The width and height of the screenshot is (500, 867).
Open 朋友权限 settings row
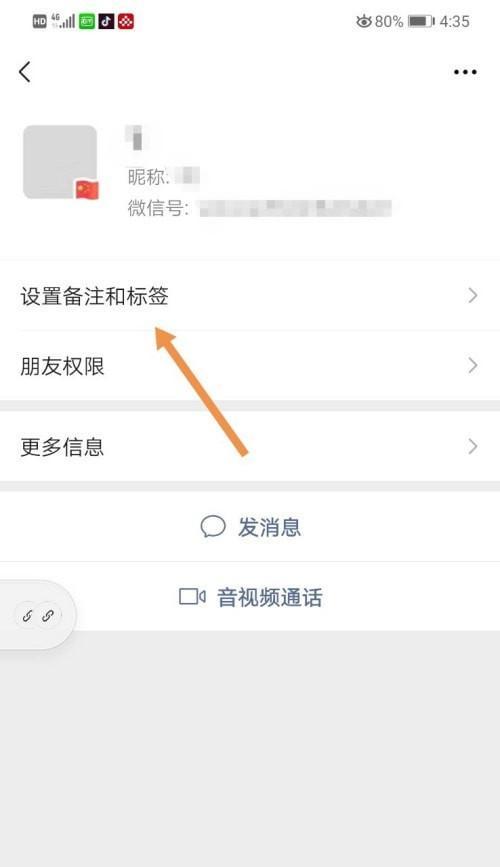click(250, 366)
